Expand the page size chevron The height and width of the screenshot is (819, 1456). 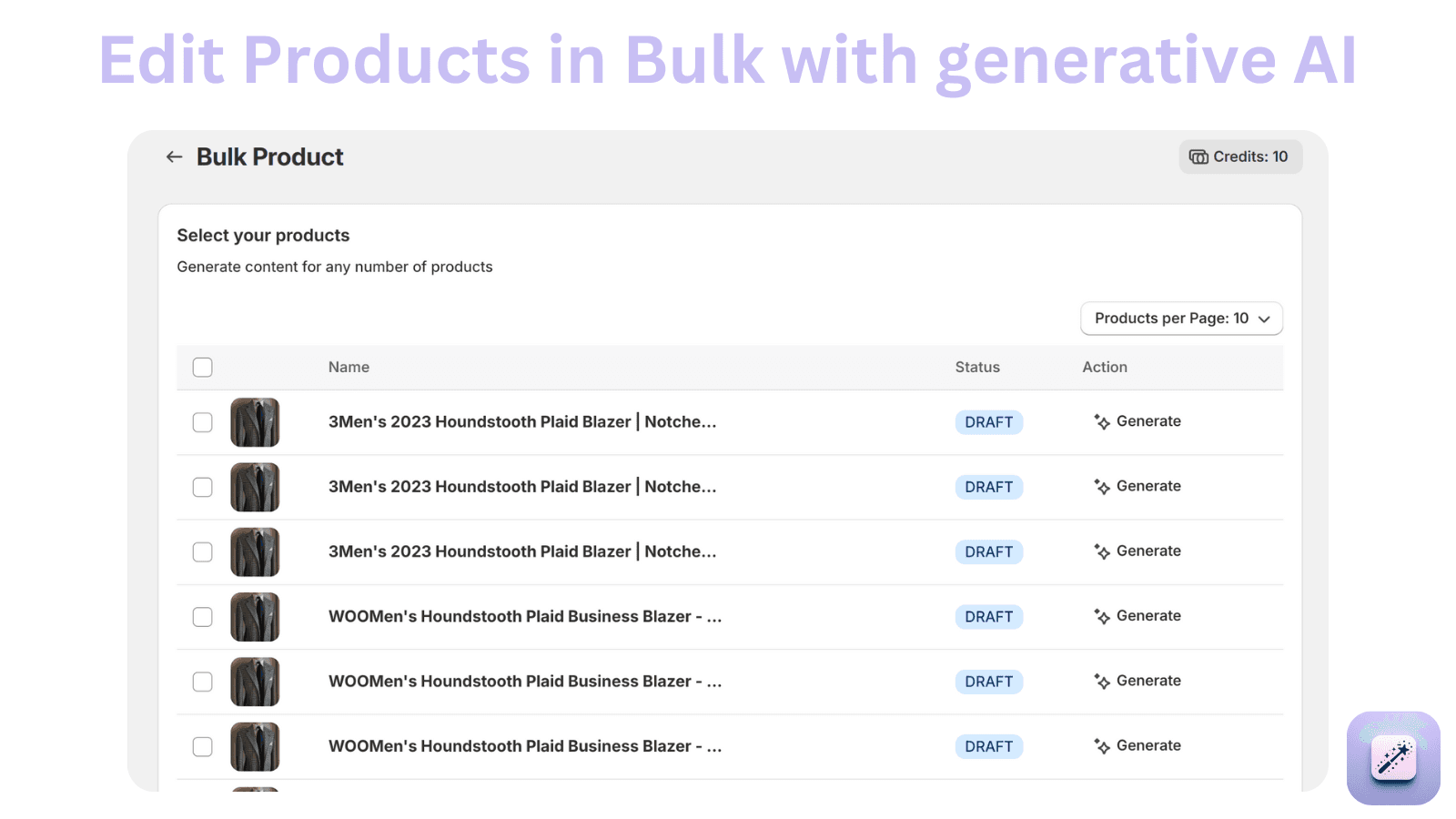[1264, 318]
